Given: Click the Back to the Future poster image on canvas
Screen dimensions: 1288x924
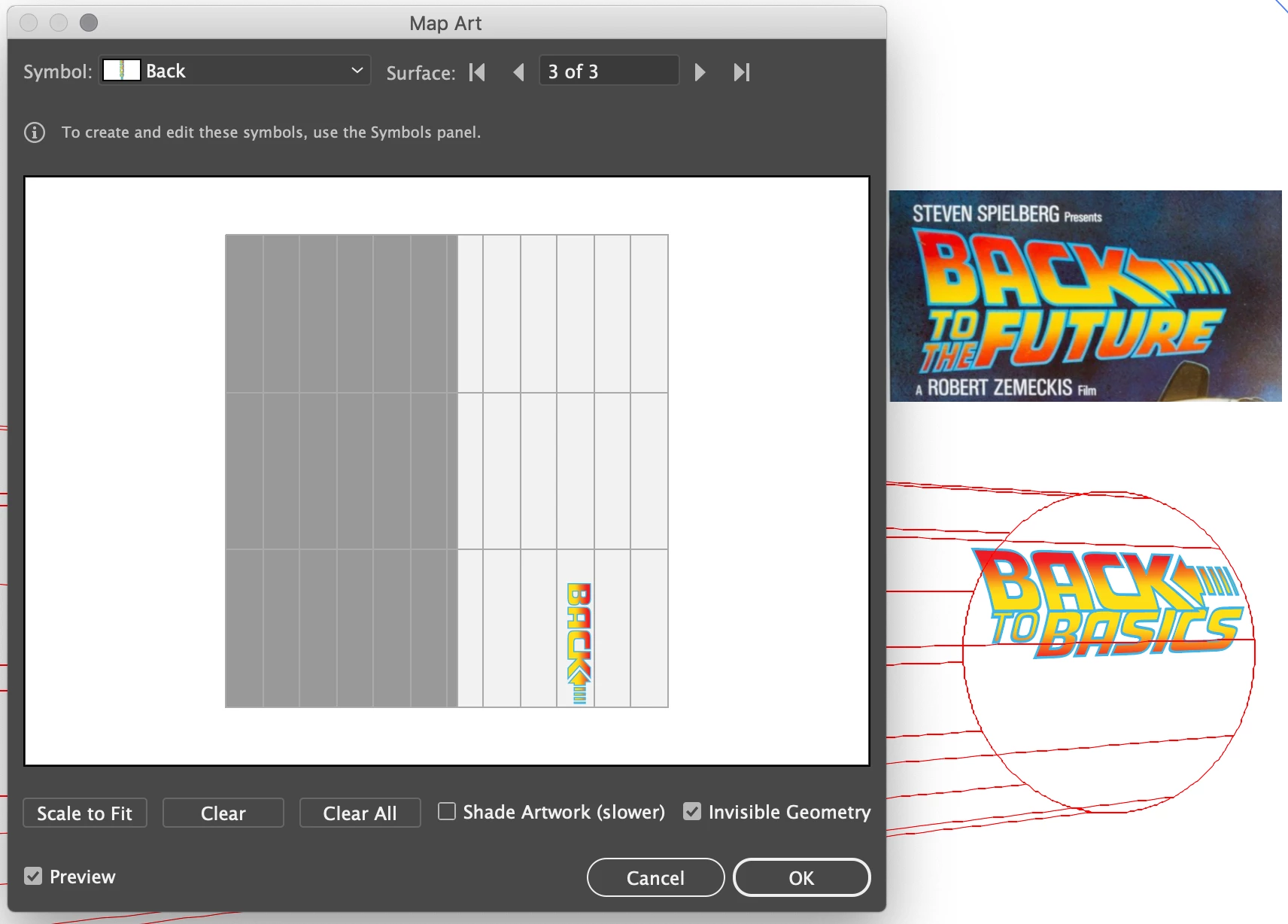Looking at the screenshot, I should tap(1085, 296).
